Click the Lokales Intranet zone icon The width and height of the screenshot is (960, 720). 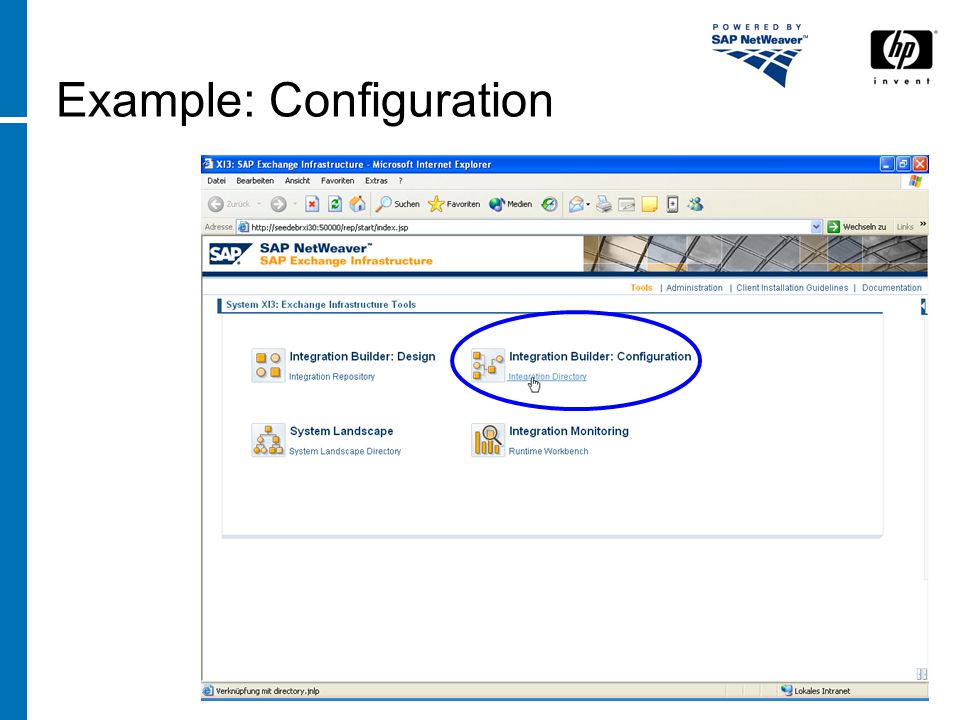[x=787, y=691]
